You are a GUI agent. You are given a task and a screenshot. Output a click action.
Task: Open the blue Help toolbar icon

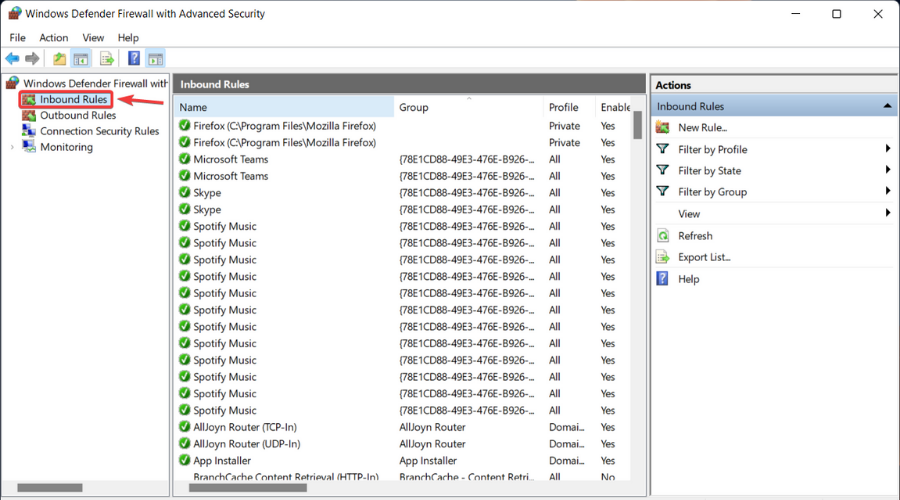134,59
